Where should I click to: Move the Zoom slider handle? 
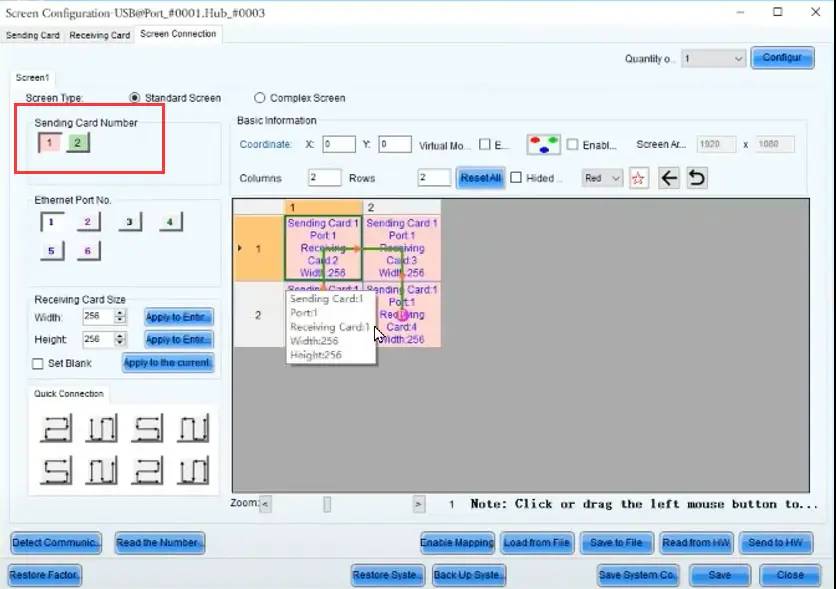[x=327, y=504]
